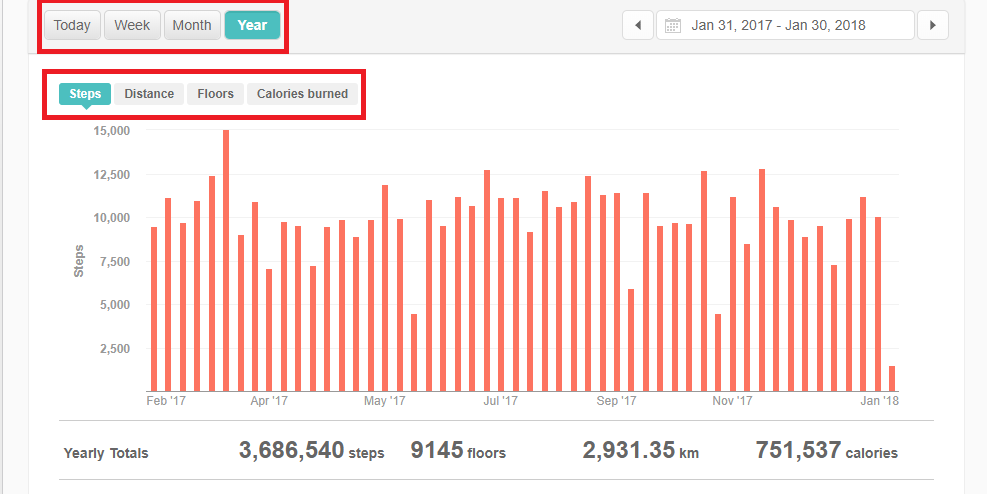
Task: Select the shortest bar at the chart's right end
Action: coord(892,379)
